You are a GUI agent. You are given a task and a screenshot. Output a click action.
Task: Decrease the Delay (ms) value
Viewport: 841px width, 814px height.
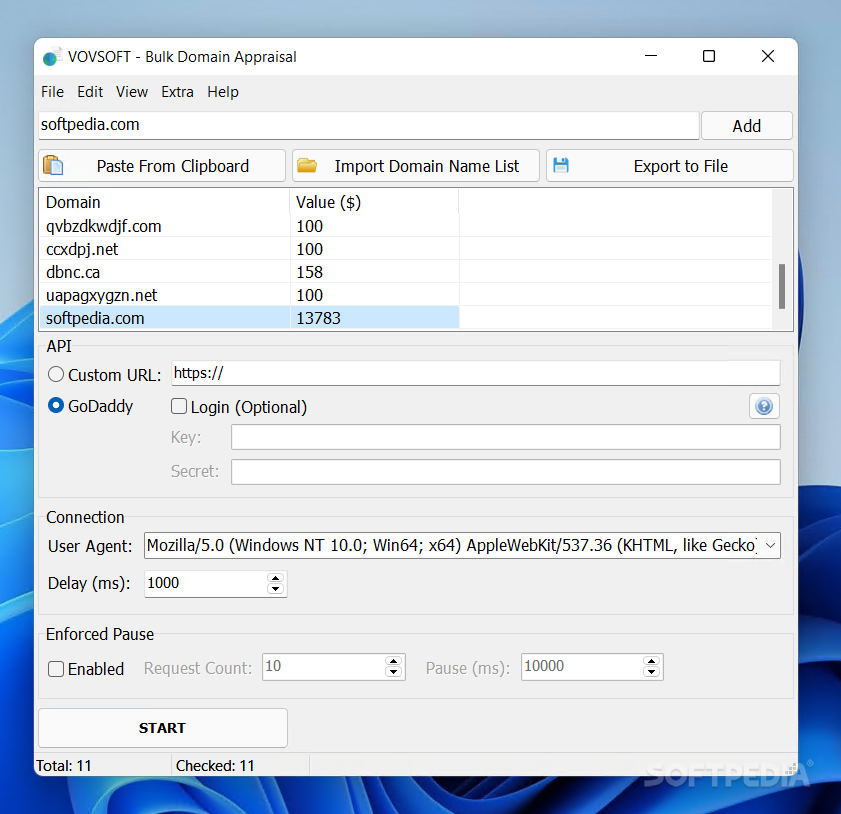coord(275,589)
